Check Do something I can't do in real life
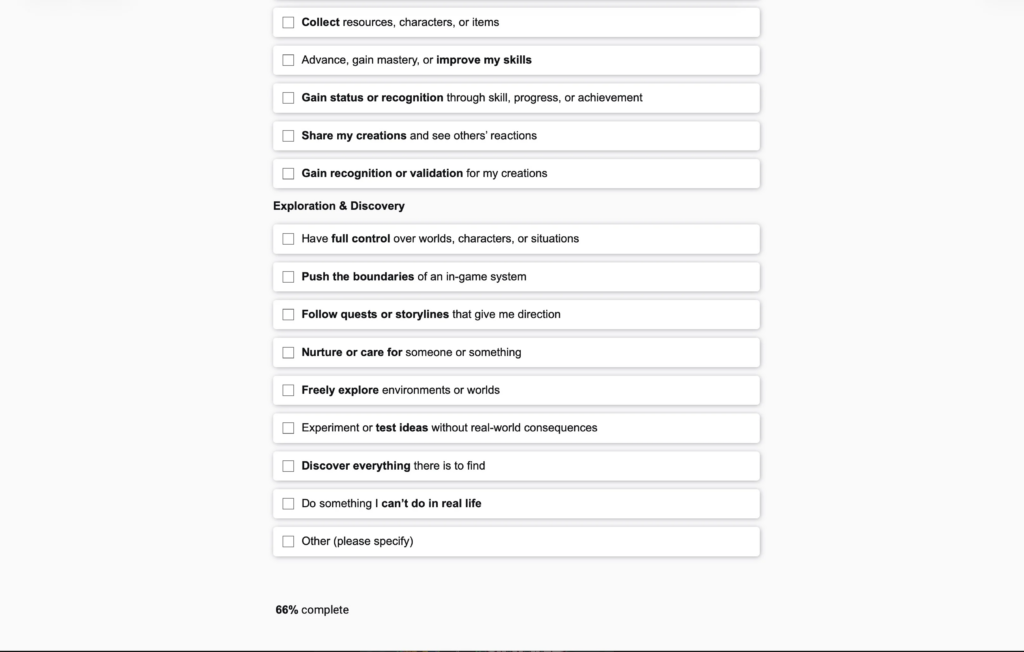 288,504
